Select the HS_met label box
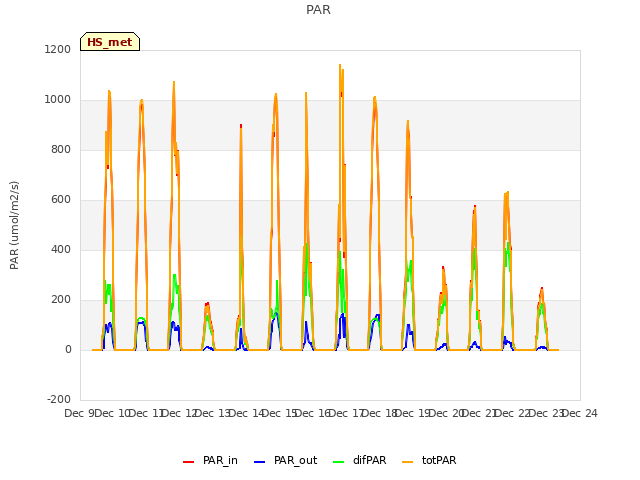640x480 pixels. pos(110,42)
